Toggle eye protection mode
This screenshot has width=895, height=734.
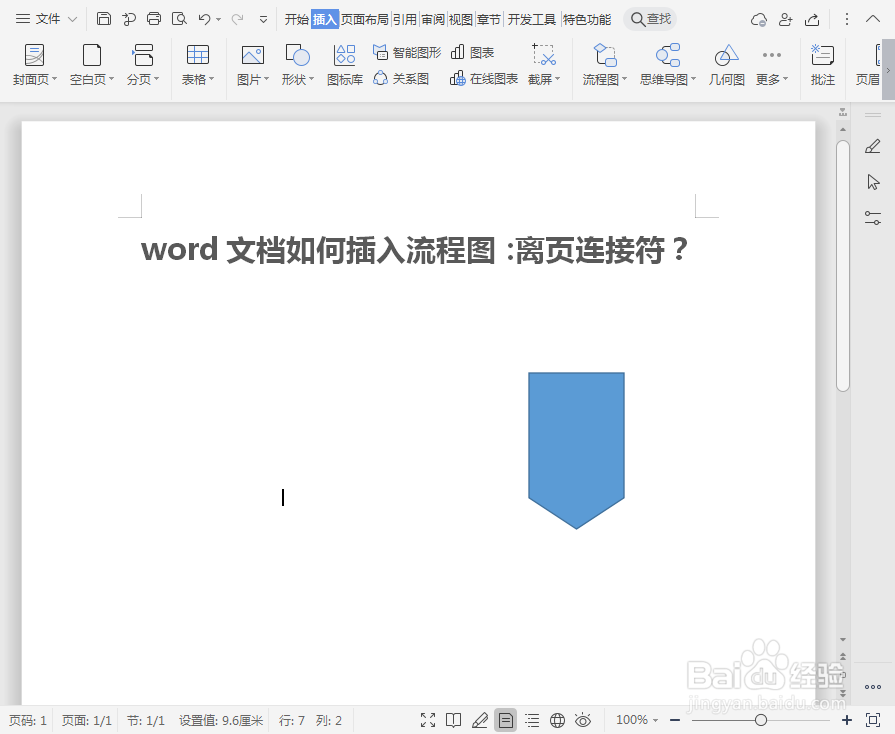583,720
